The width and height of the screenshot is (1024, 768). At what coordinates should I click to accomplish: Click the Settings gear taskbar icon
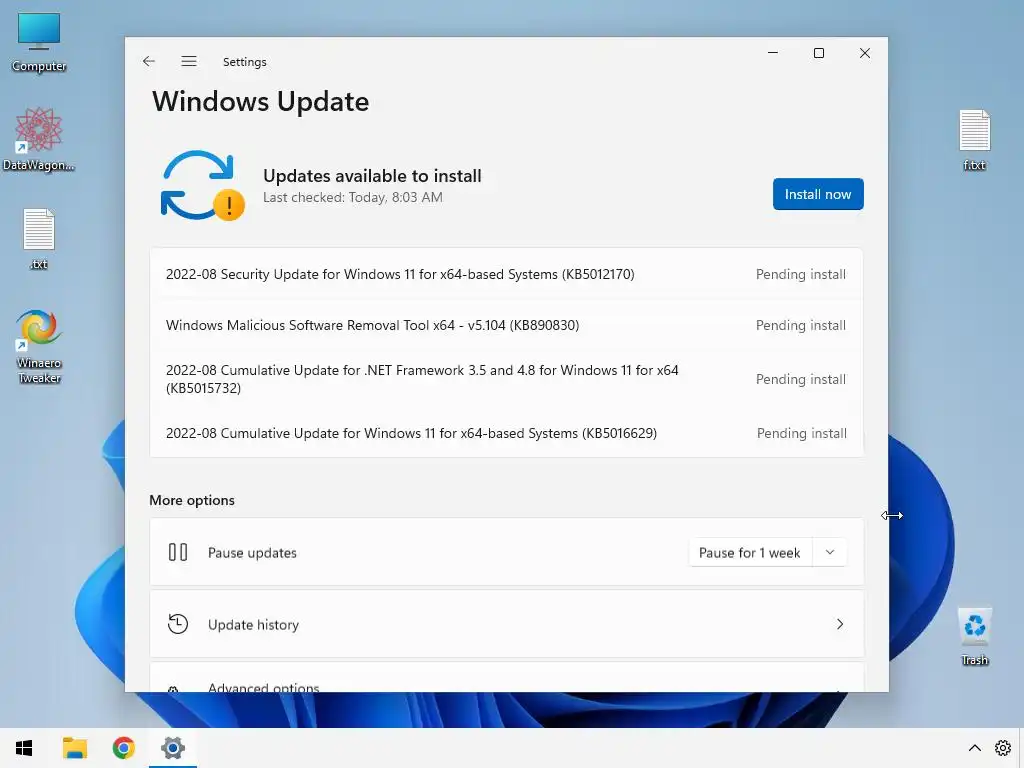[x=173, y=748]
